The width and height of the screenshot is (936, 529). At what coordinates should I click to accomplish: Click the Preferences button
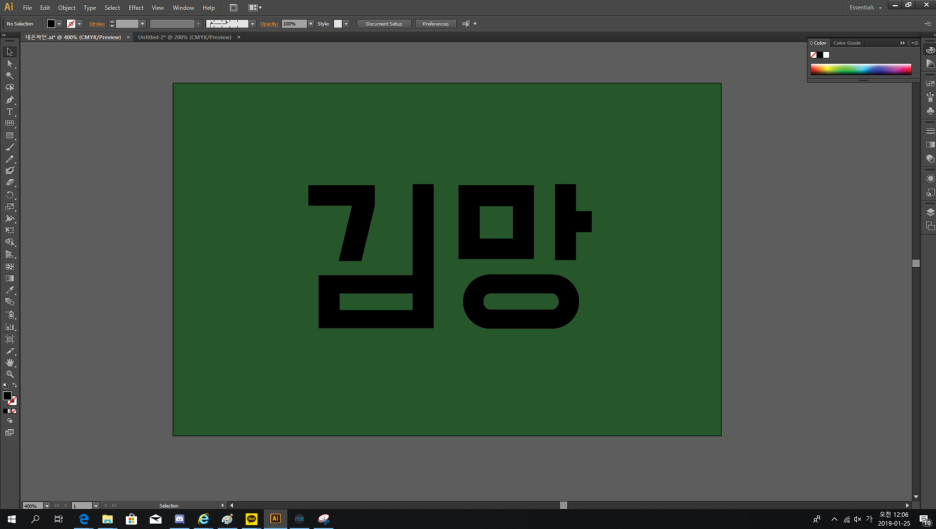pos(435,23)
